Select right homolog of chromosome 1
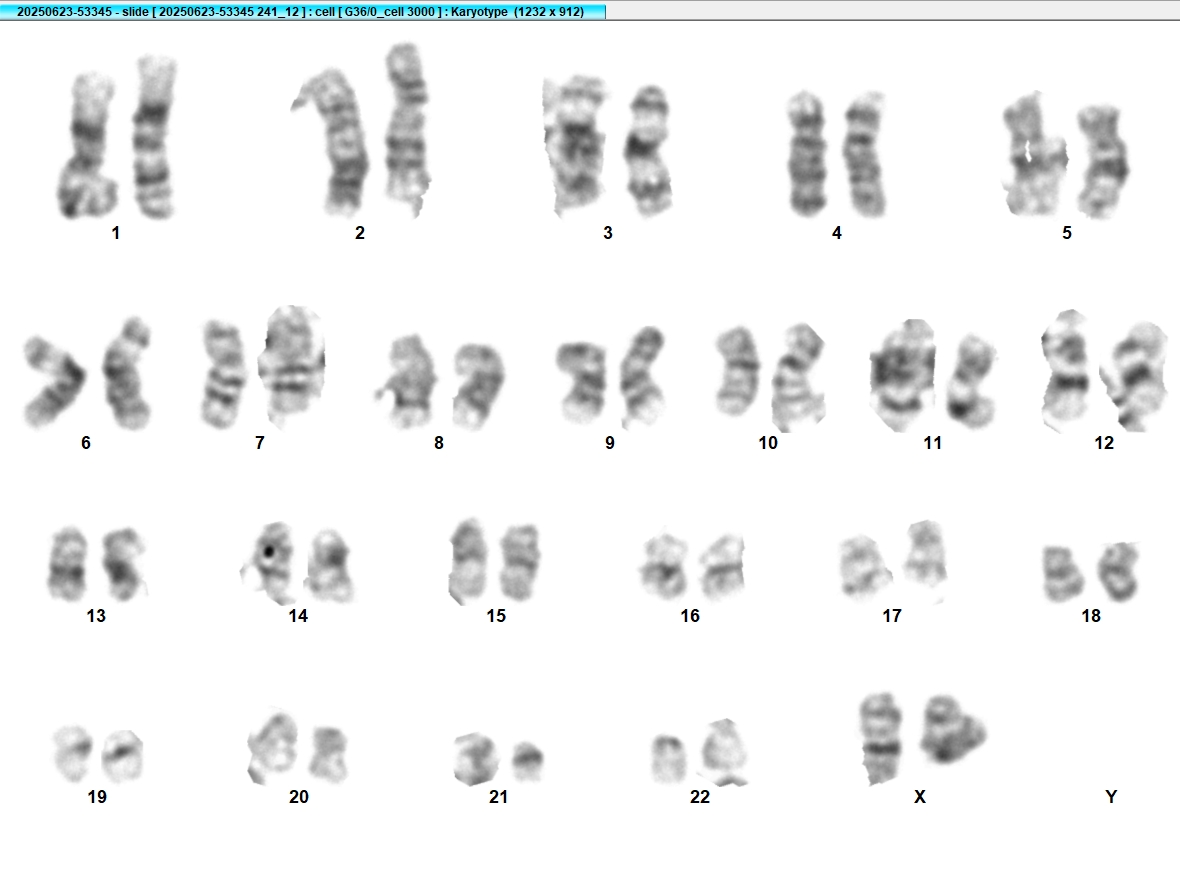 point(154,137)
